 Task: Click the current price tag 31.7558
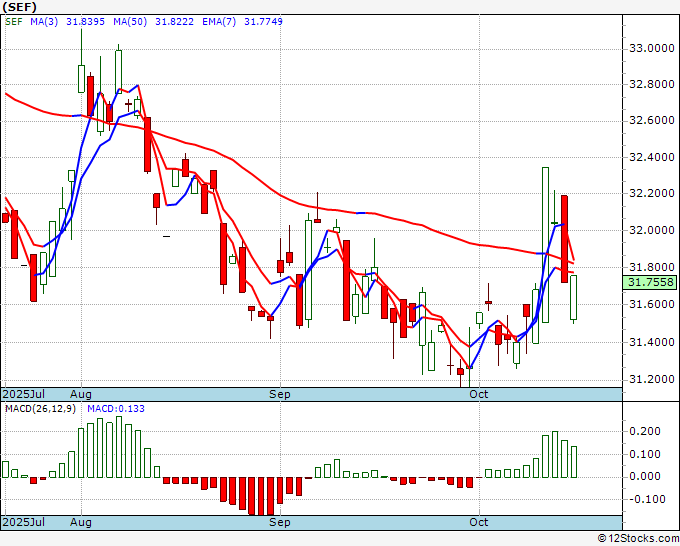pos(649,282)
